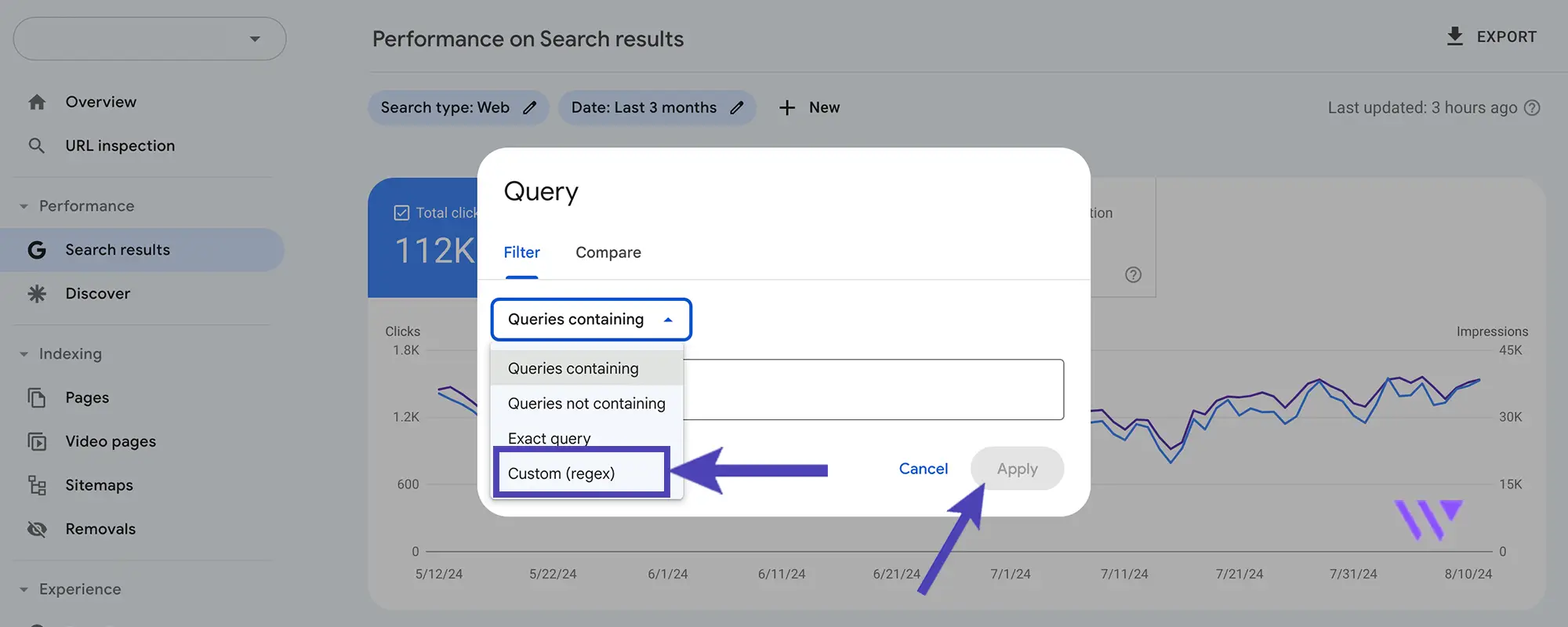Edit the Search type: Web filter pencil

530,107
